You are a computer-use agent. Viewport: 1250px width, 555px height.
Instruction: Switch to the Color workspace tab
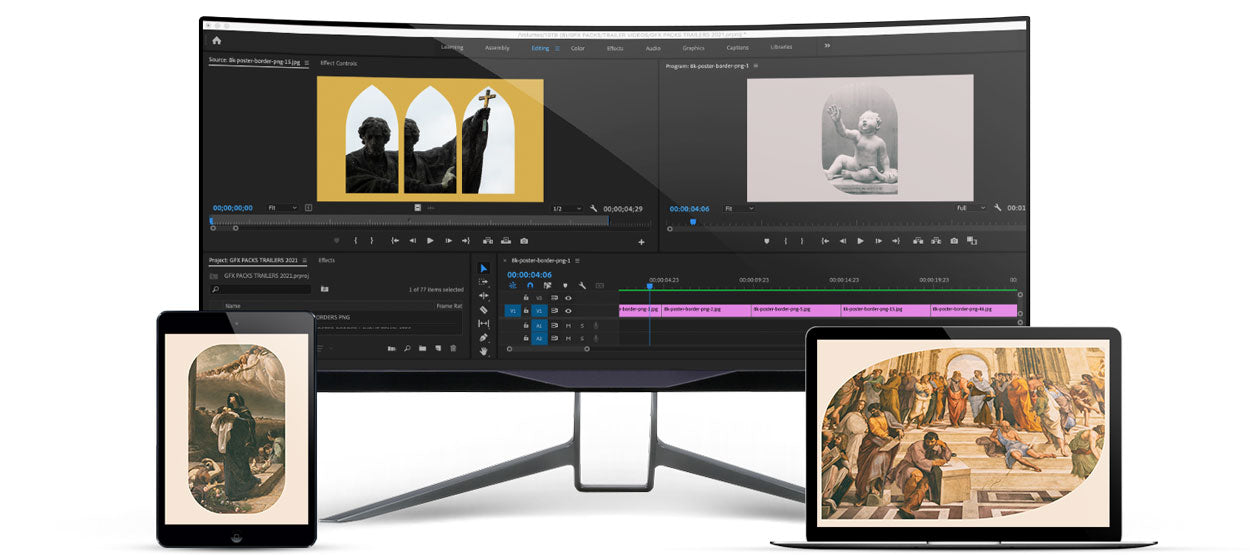click(578, 48)
